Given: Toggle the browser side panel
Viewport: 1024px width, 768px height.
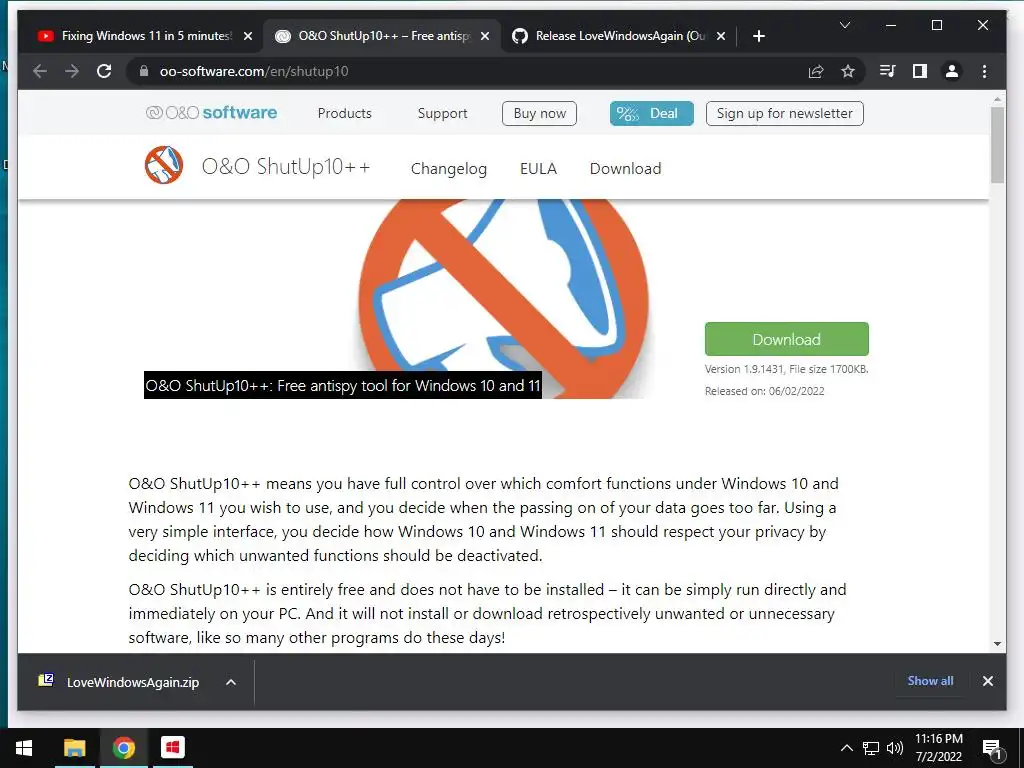Looking at the screenshot, I should point(920,71).
